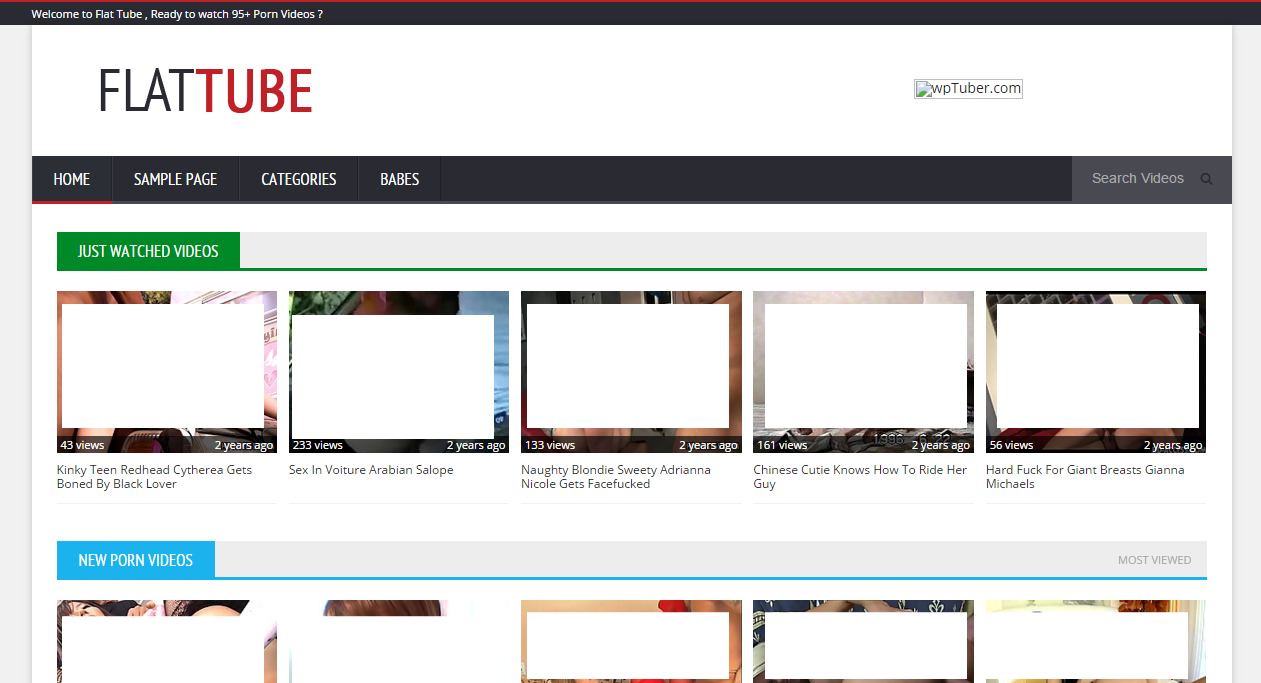Image resolution: width=1261 pixels, height=683 pixels.
Task: Click the search magnifier icon
Action: click(x=1206, y=179)
